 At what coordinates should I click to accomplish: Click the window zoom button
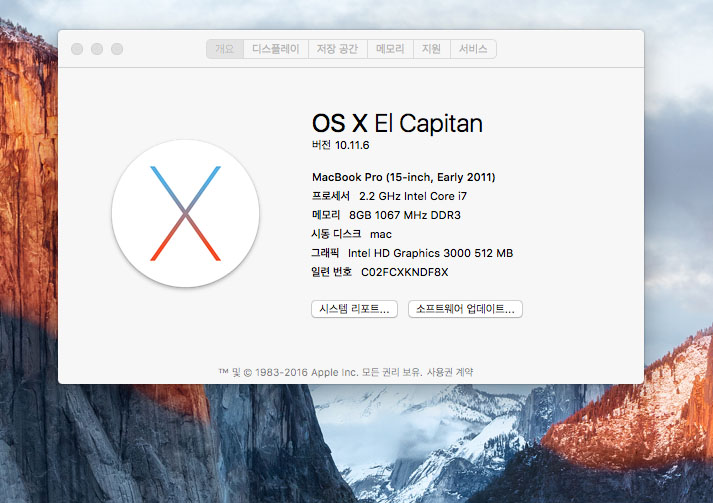pos(117,49)
